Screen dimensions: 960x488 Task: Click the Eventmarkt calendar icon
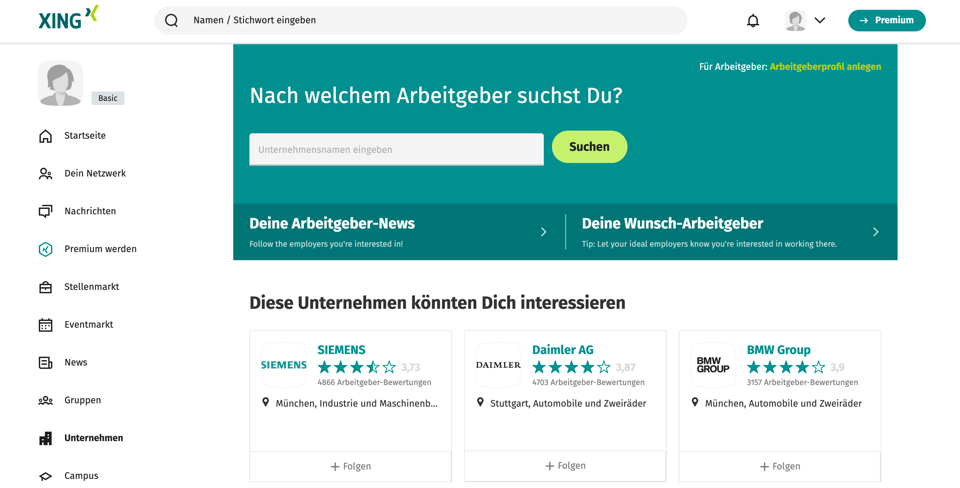click(45, 325)
